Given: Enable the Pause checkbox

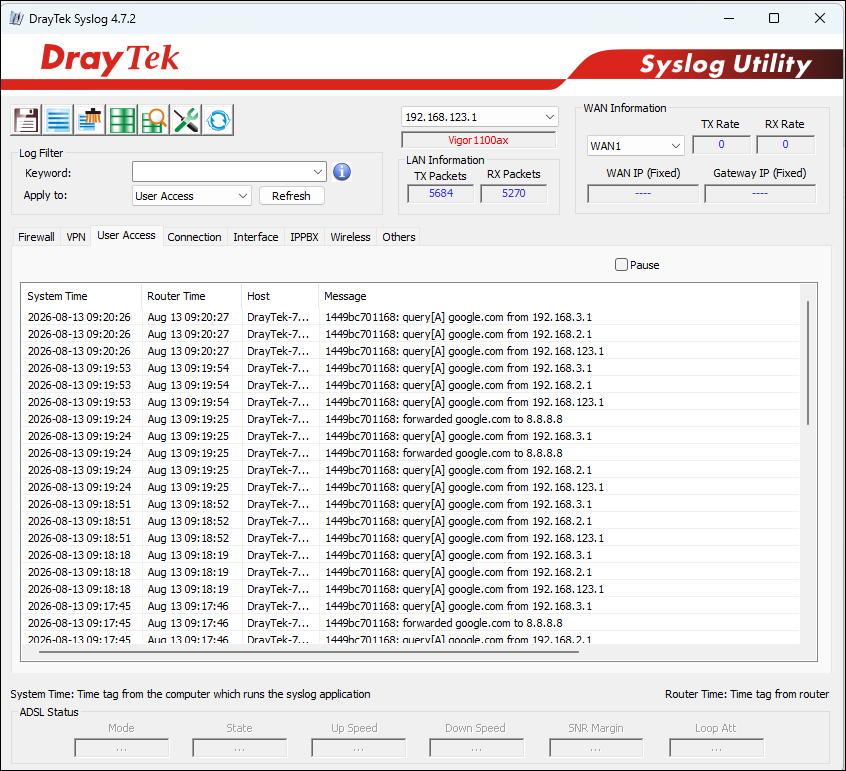Looking at the screenshot, I should click(x=621, y=265).
